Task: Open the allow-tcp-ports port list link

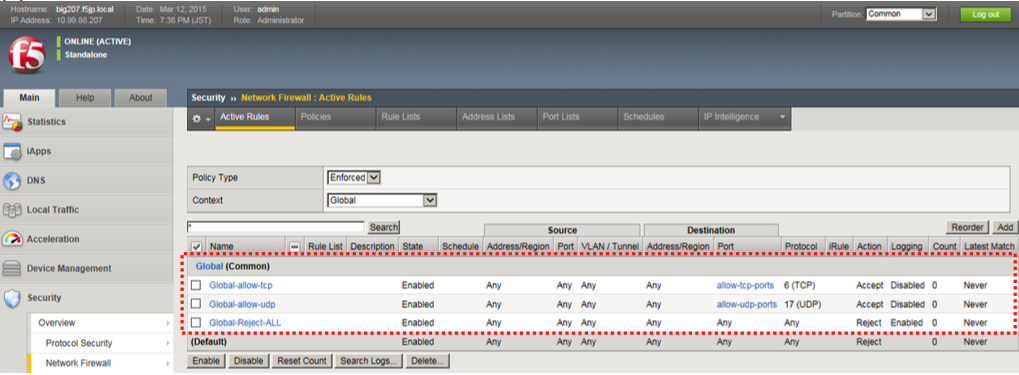Action: click(745, 285)
